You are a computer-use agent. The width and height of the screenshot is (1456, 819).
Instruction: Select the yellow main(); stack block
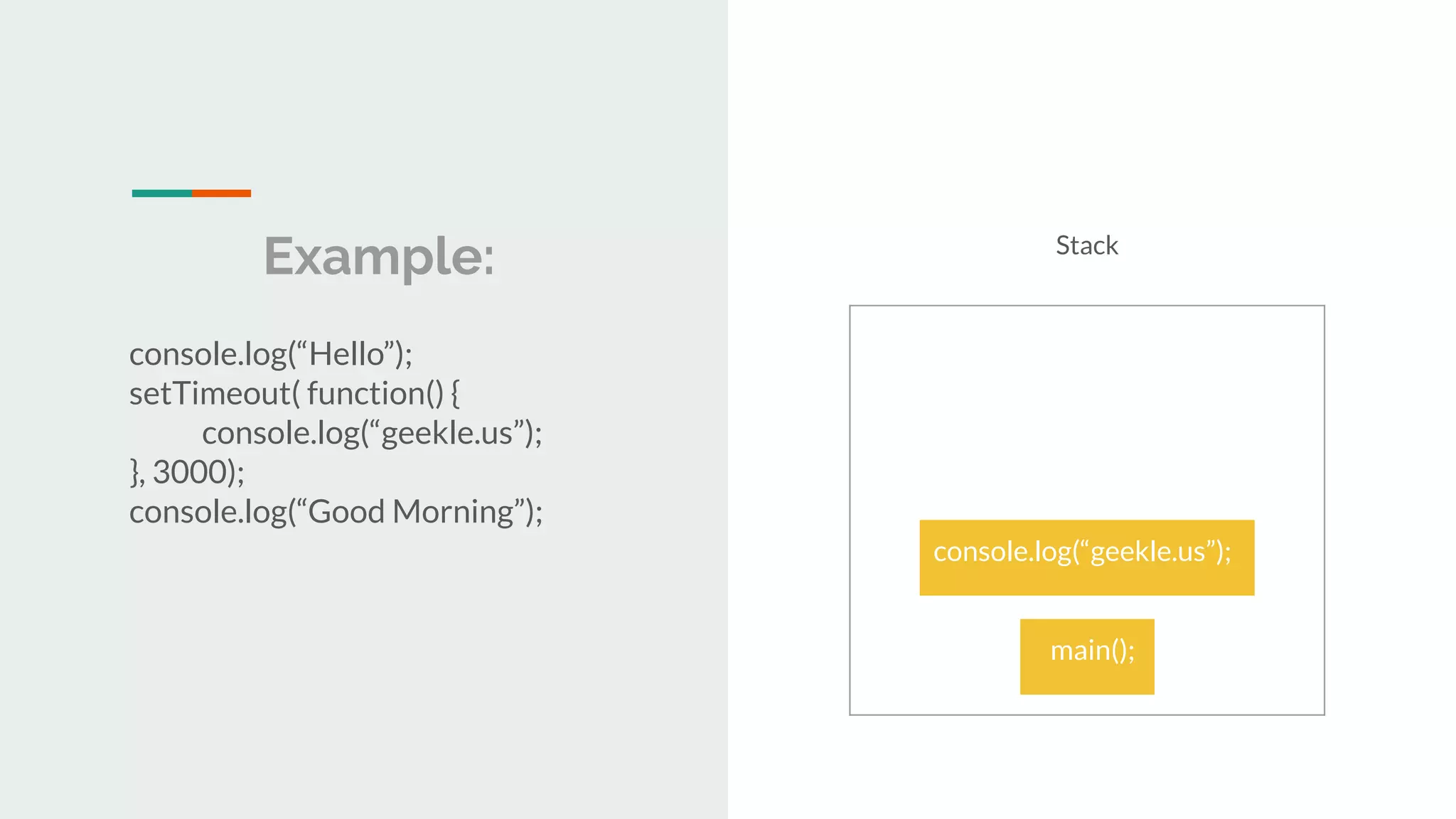(1086, 656)
